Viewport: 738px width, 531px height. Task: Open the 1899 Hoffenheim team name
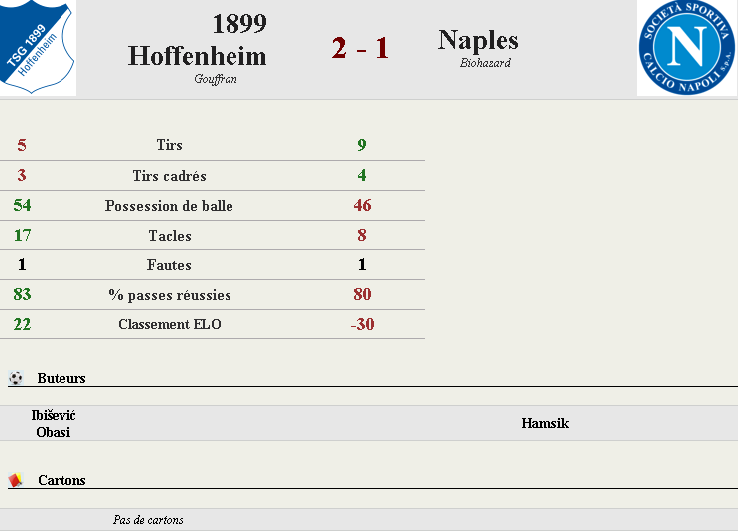(x=197, y=40)
